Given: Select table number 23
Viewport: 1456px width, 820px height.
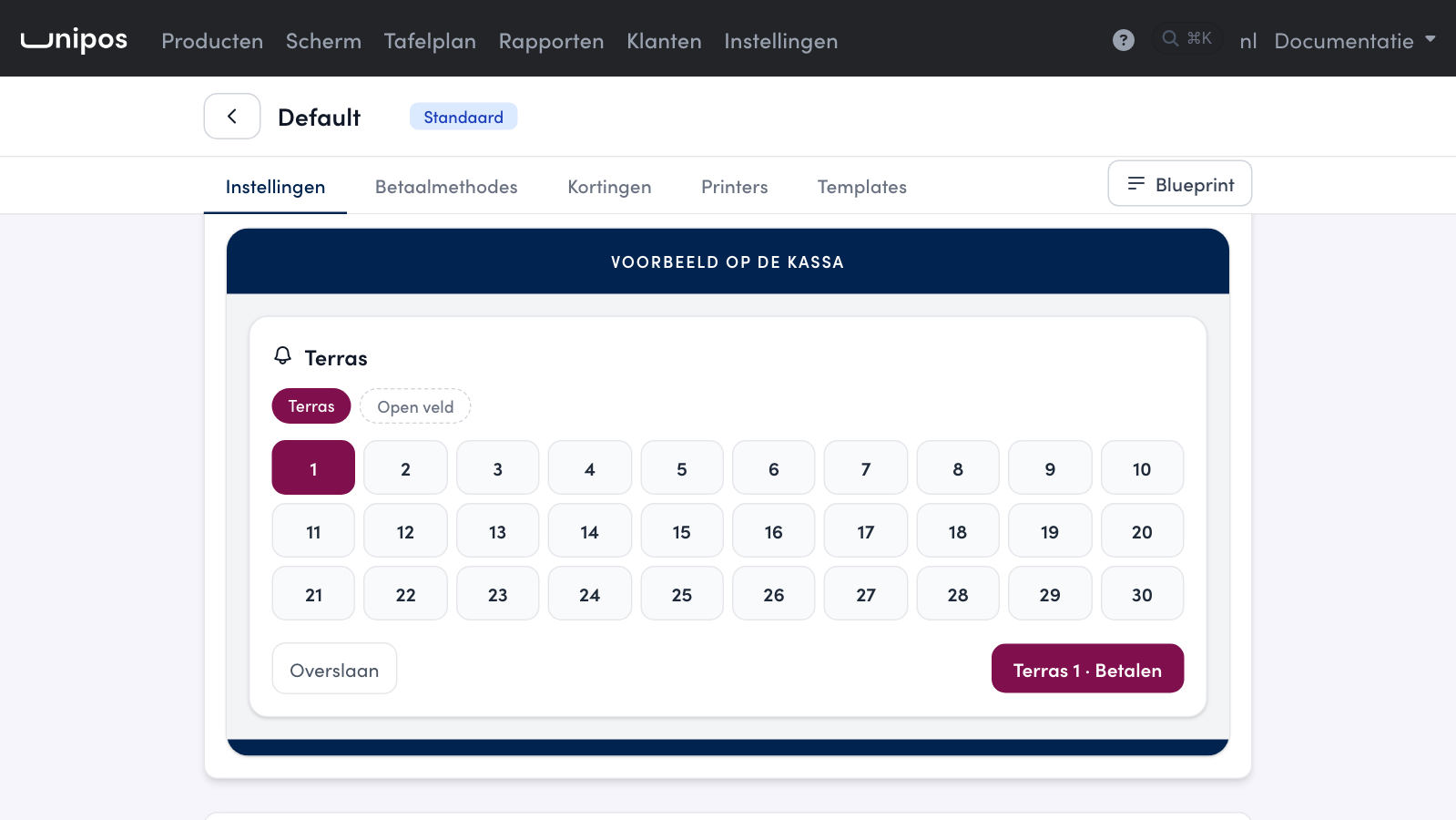Looking at the screenshot, I should pyautogui.click(x=497, y=594).
